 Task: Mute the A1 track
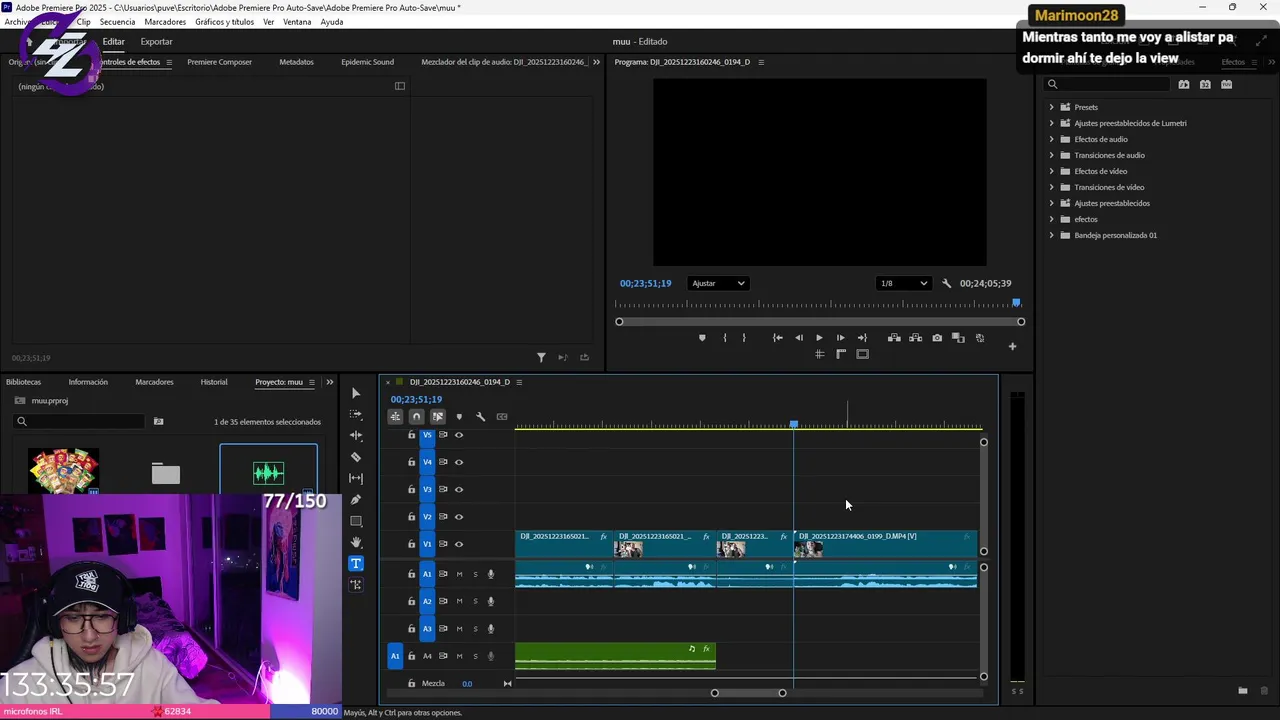click(x=460, y=574)
